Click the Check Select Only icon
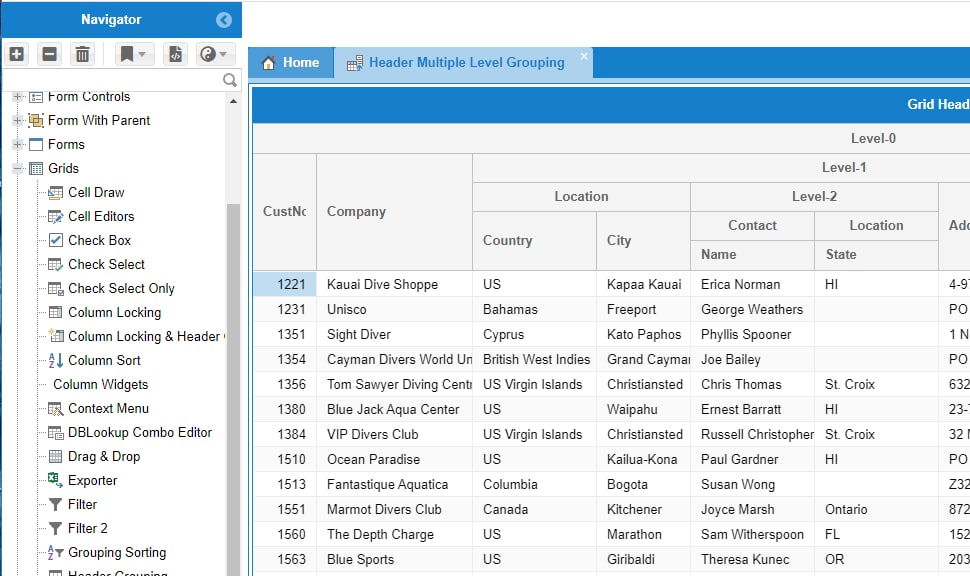 (56, 288)
